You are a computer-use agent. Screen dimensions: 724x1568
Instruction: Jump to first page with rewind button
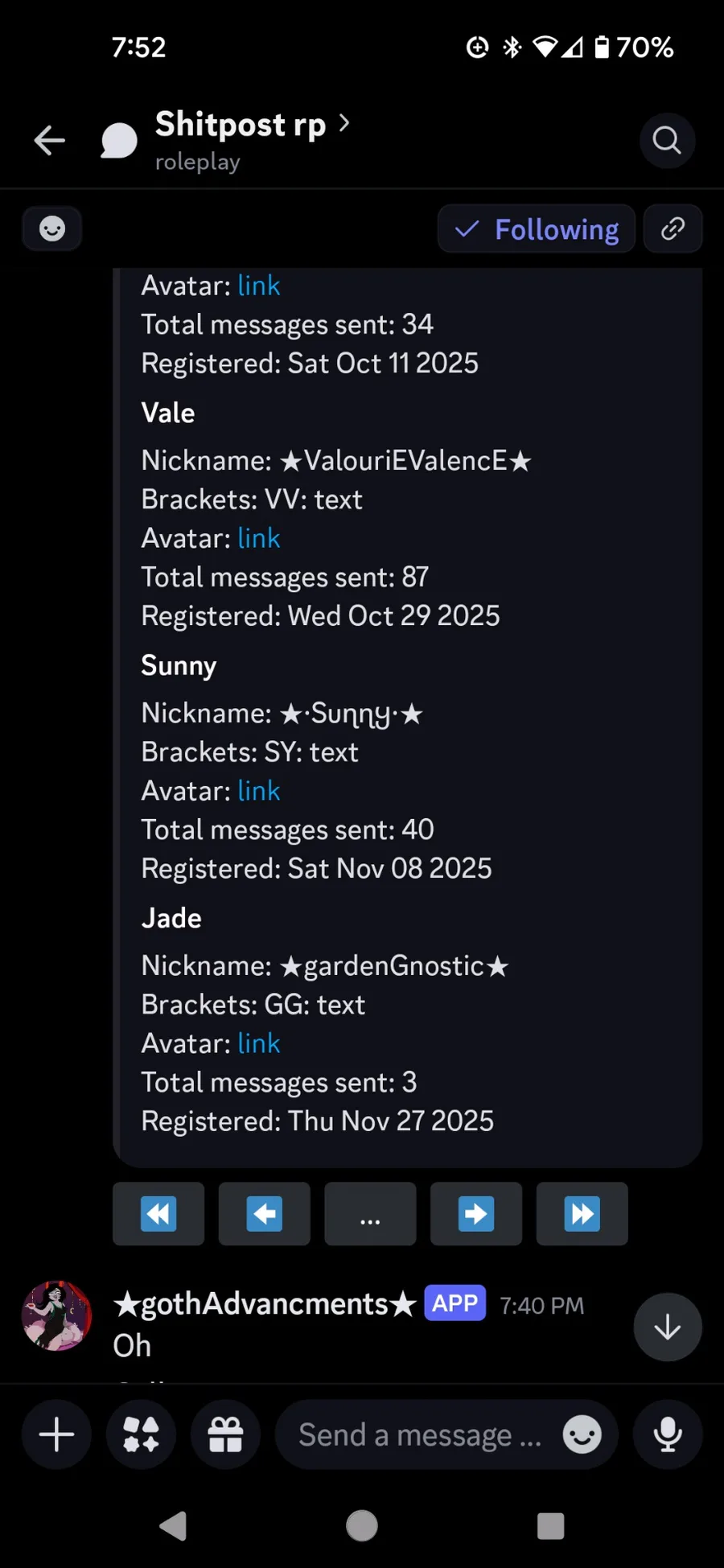tap(158, 1214)
